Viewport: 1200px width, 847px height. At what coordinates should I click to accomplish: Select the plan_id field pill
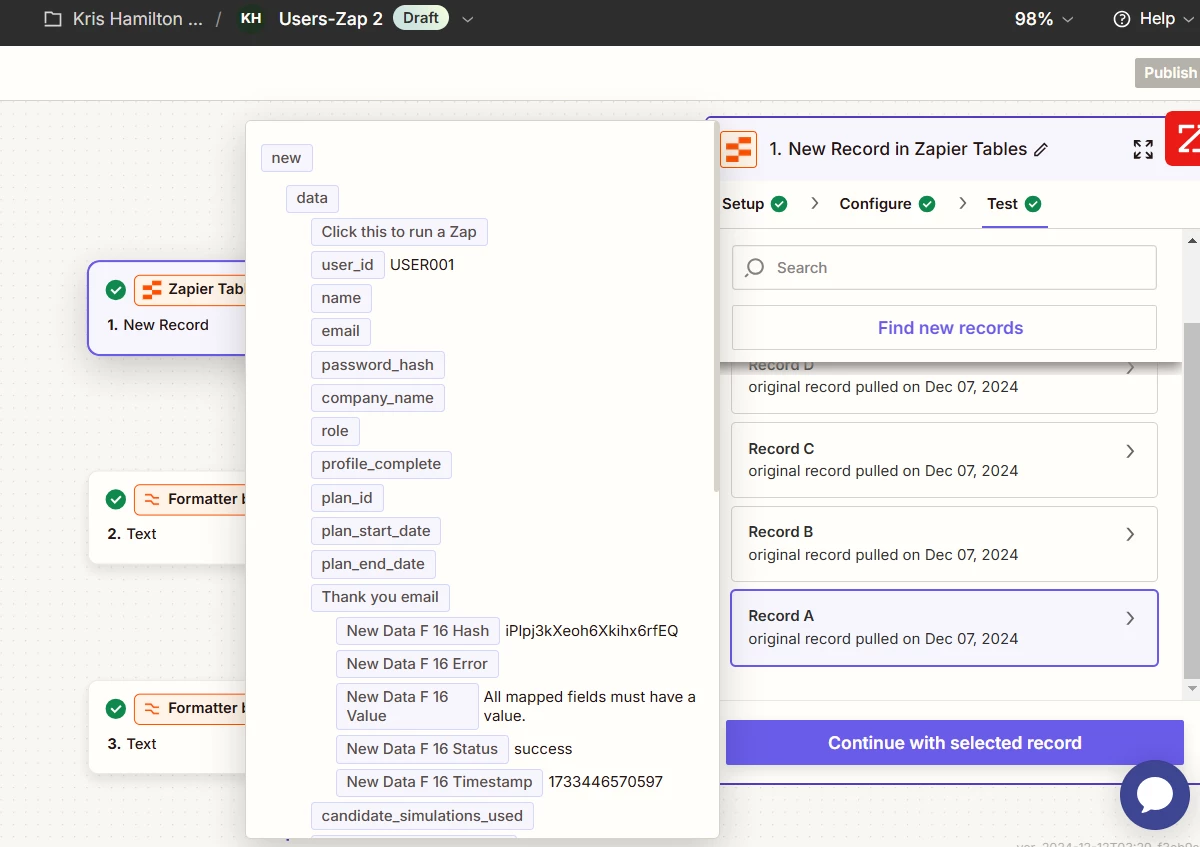tap(347, 498)
